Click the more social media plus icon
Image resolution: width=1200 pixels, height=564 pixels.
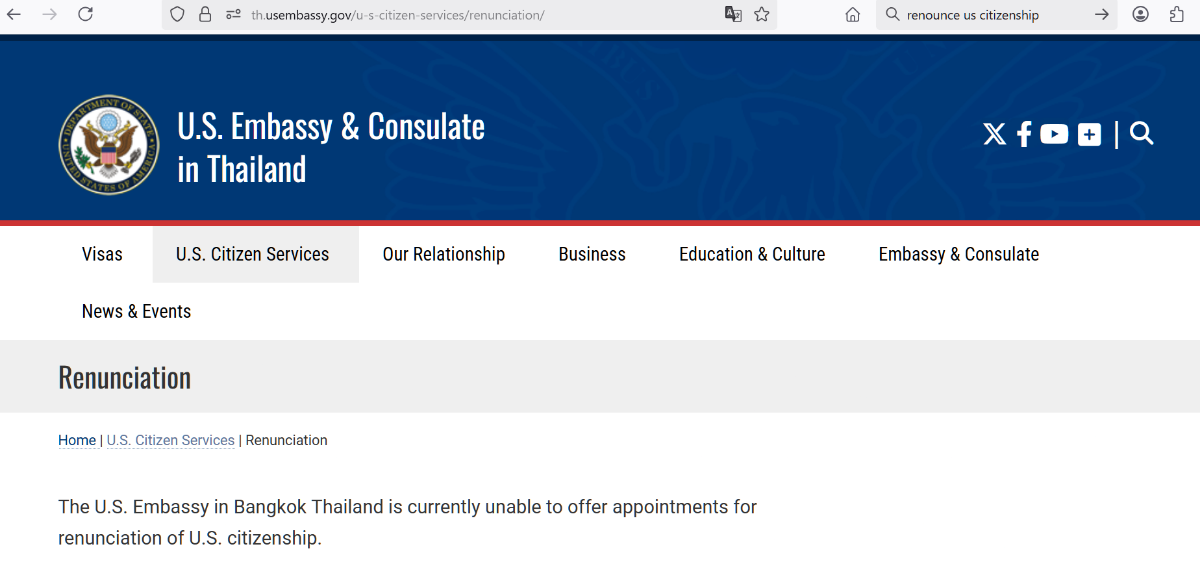1089,134
